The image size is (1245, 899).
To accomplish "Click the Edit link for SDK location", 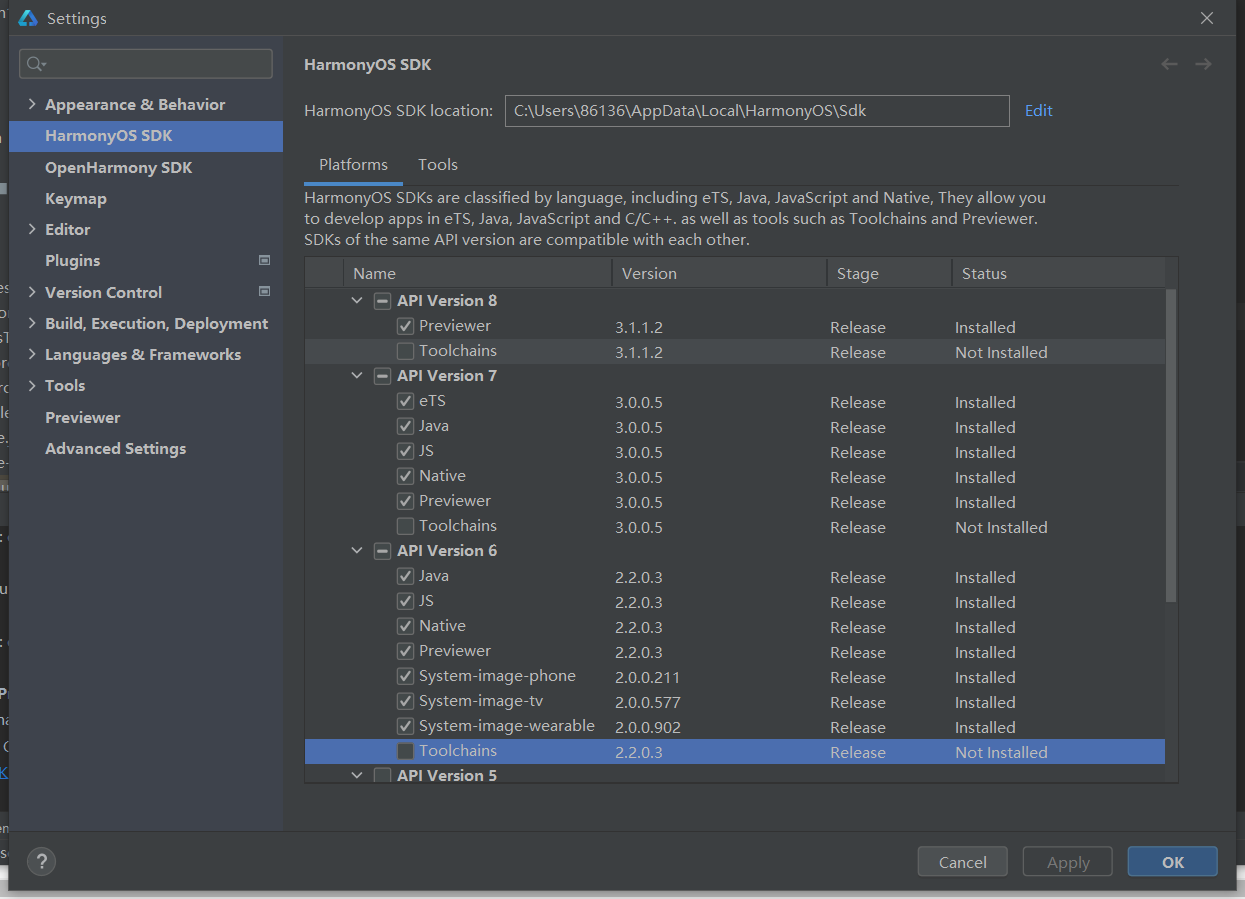I will [x=1039, y=111].
